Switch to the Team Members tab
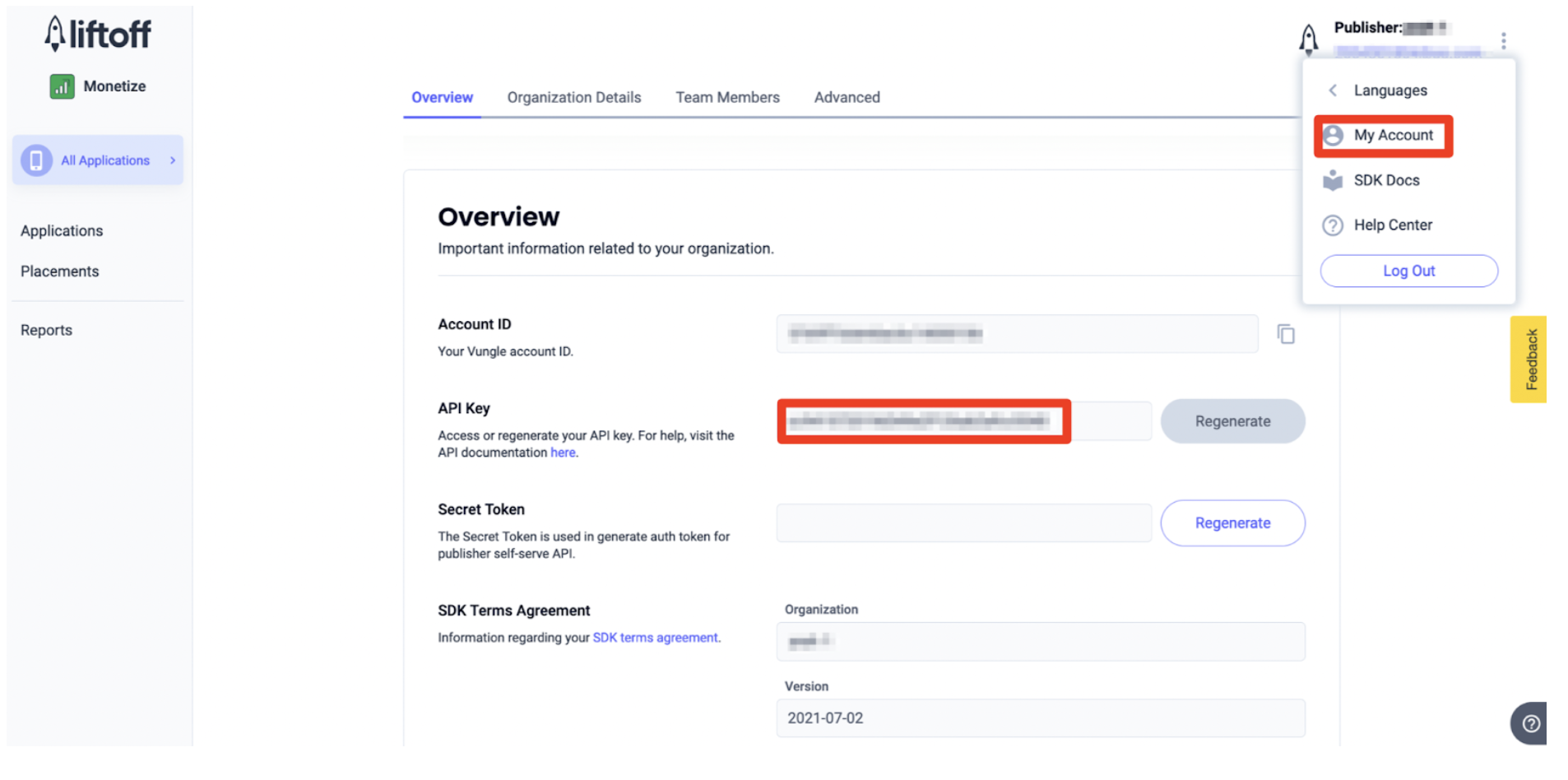 [x=727, y=97]
